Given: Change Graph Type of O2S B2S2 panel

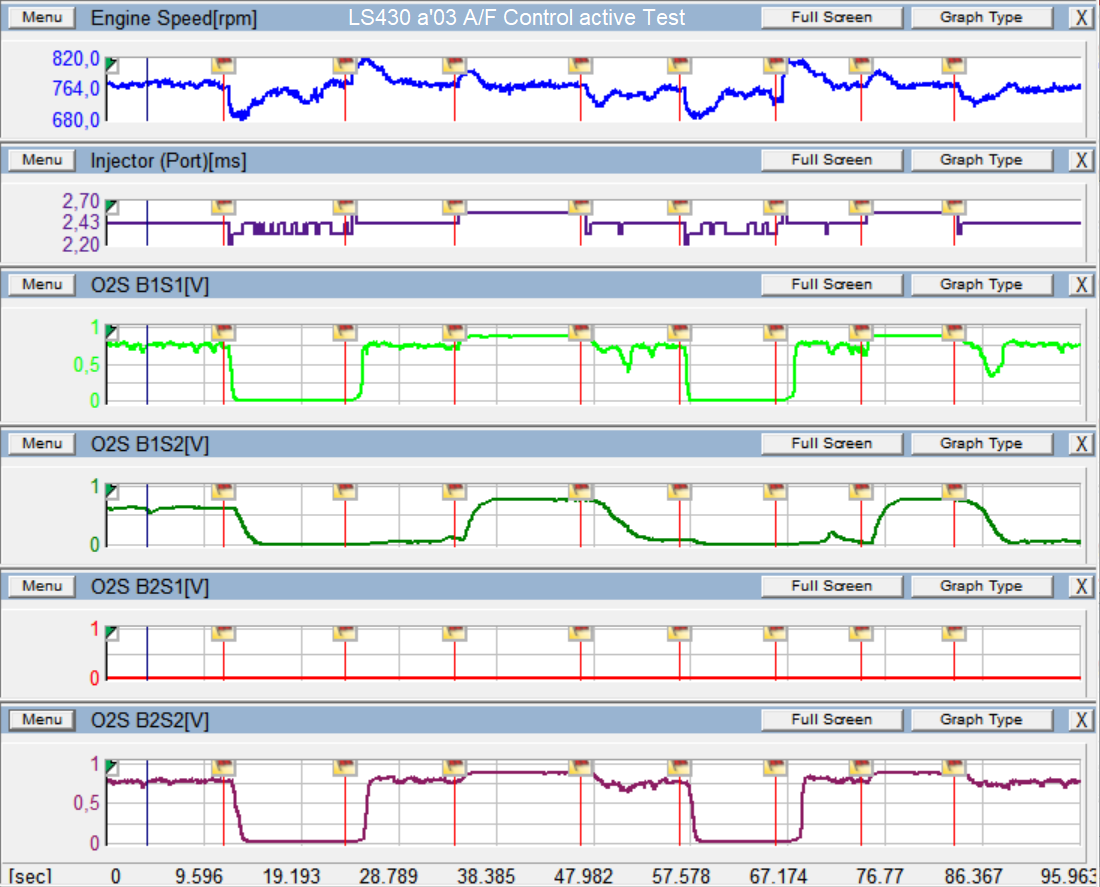Looking at the screenshot, I should coord(981,720).
